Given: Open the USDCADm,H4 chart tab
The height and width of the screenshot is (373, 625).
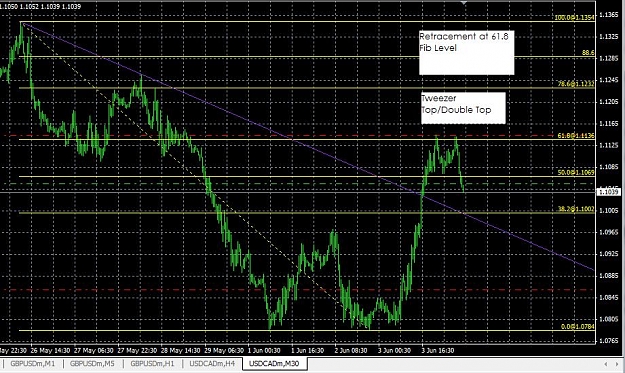Looking at the screenshot, I should pyautogui.click(x=212, y=363).
